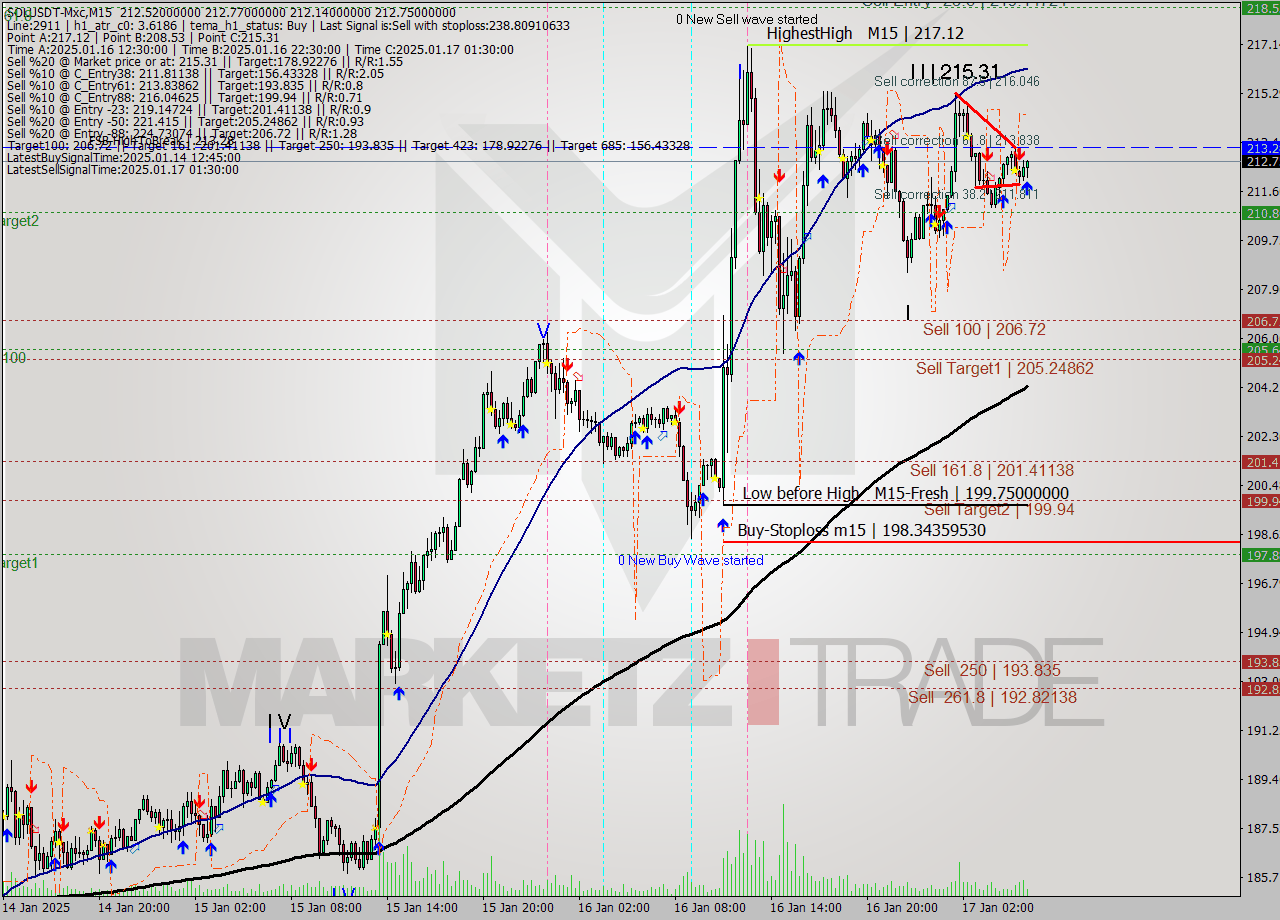Select the 'Sell 250 | 193.835' label
This screenshot has width=1280, height=920.
(992, 671)
